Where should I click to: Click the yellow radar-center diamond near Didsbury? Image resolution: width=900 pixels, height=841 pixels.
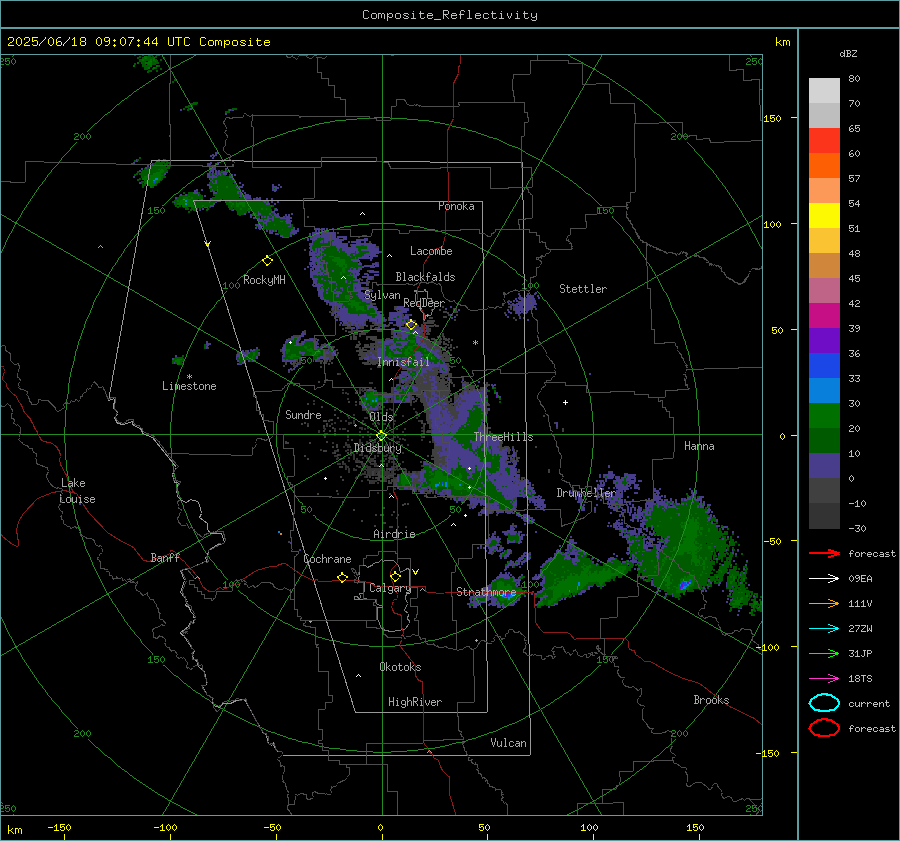coord(381,435)
